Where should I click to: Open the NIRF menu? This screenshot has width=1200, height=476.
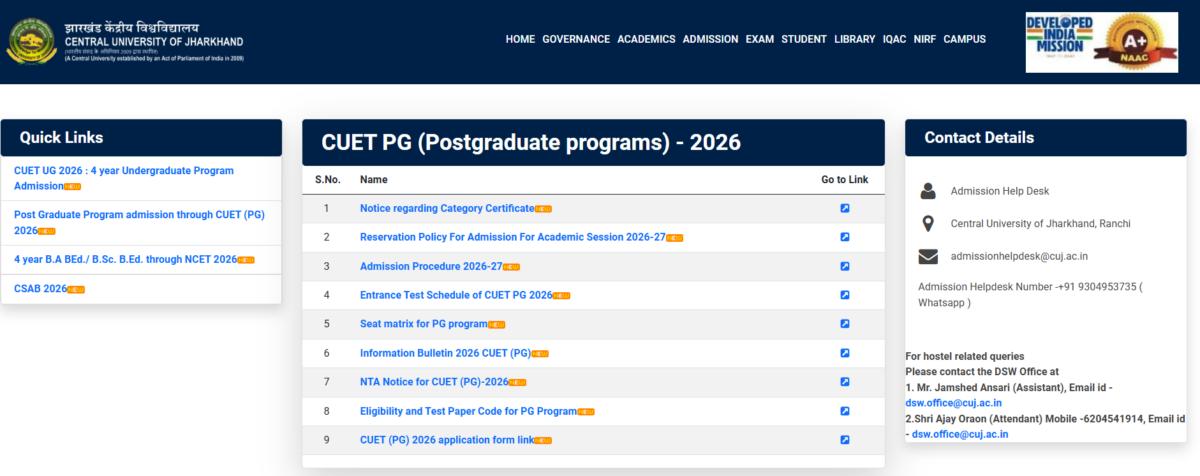pyautogui.click(x=924, y=39)
